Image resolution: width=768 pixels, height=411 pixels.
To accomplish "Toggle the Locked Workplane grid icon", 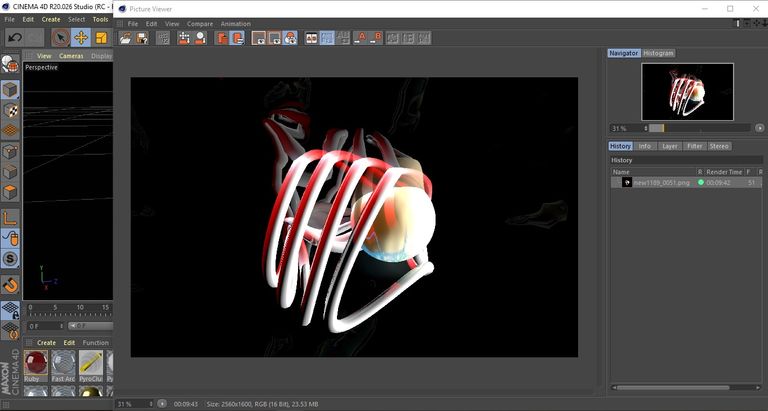I will pyautogui.click(x=10, y=311).
